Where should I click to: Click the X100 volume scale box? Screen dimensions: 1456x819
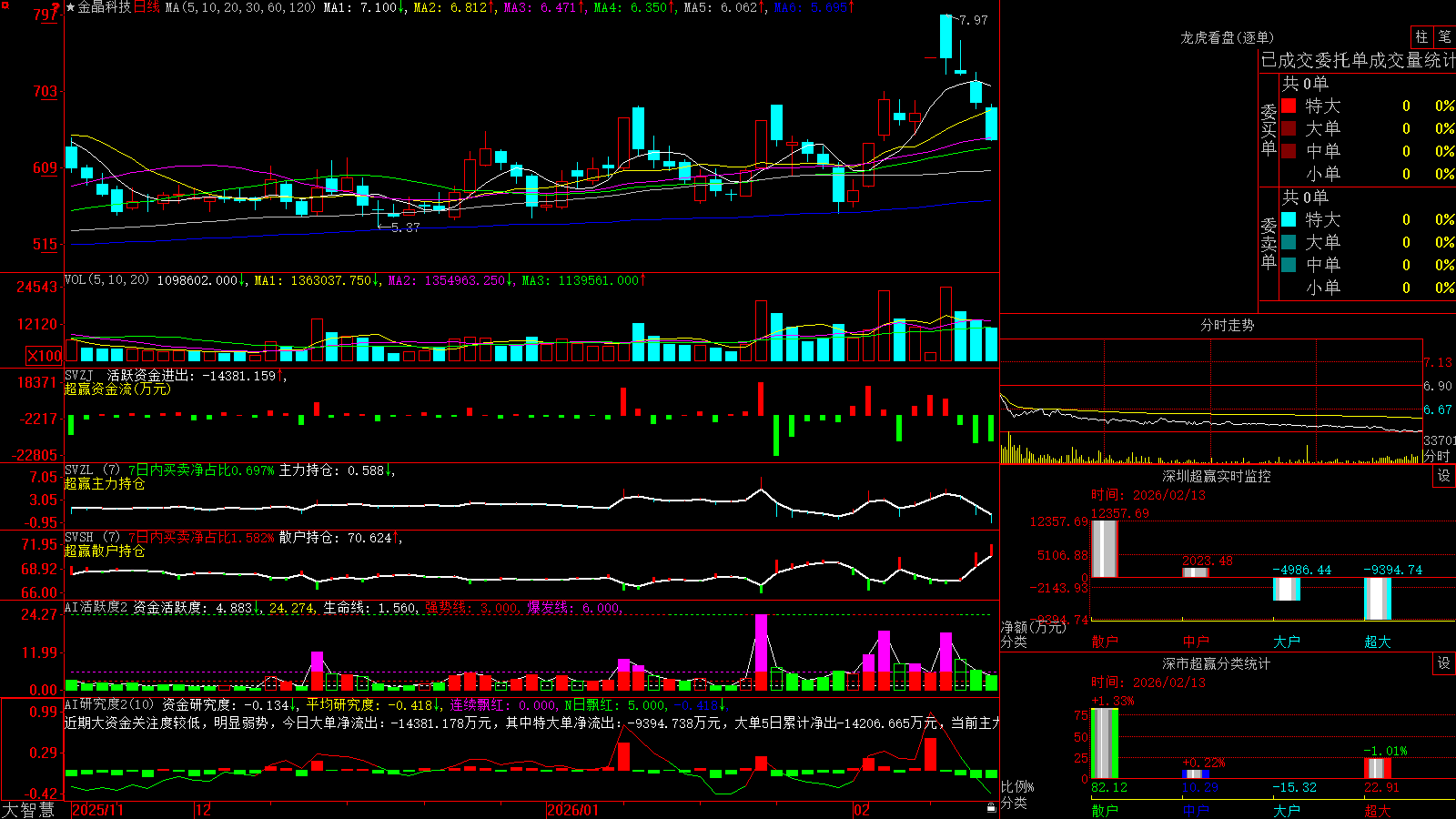pyautogui.click(x=44, y=356)
